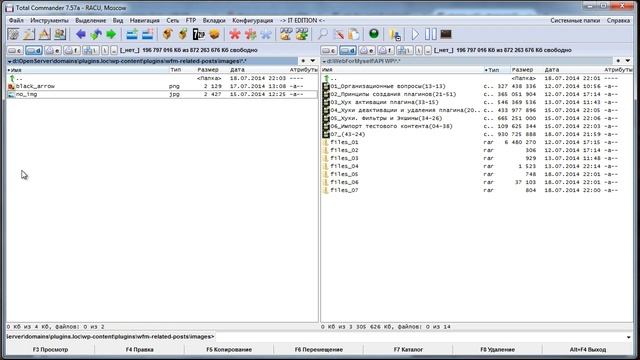Image resolution: width=640 pixels, height=360 pixels.
Task: Sort right panel by Тип column
Action: click(496, 70)
